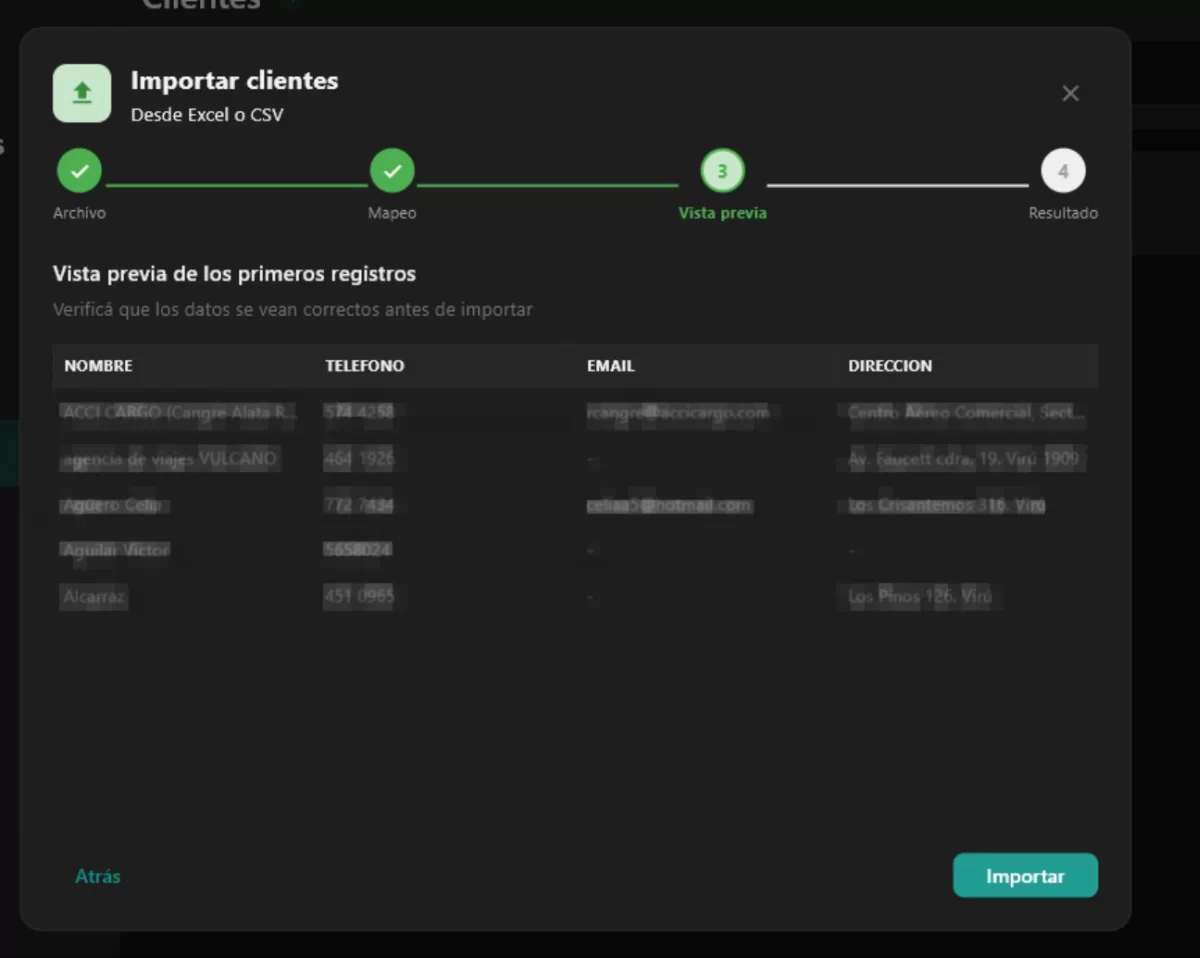Select the step 3 Vista previa circle
The height and width of the screenshot is (958, 1200).
722,171
